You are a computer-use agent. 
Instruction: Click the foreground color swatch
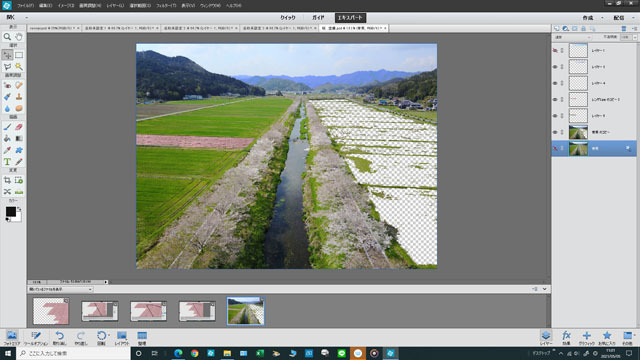(11, 211)
